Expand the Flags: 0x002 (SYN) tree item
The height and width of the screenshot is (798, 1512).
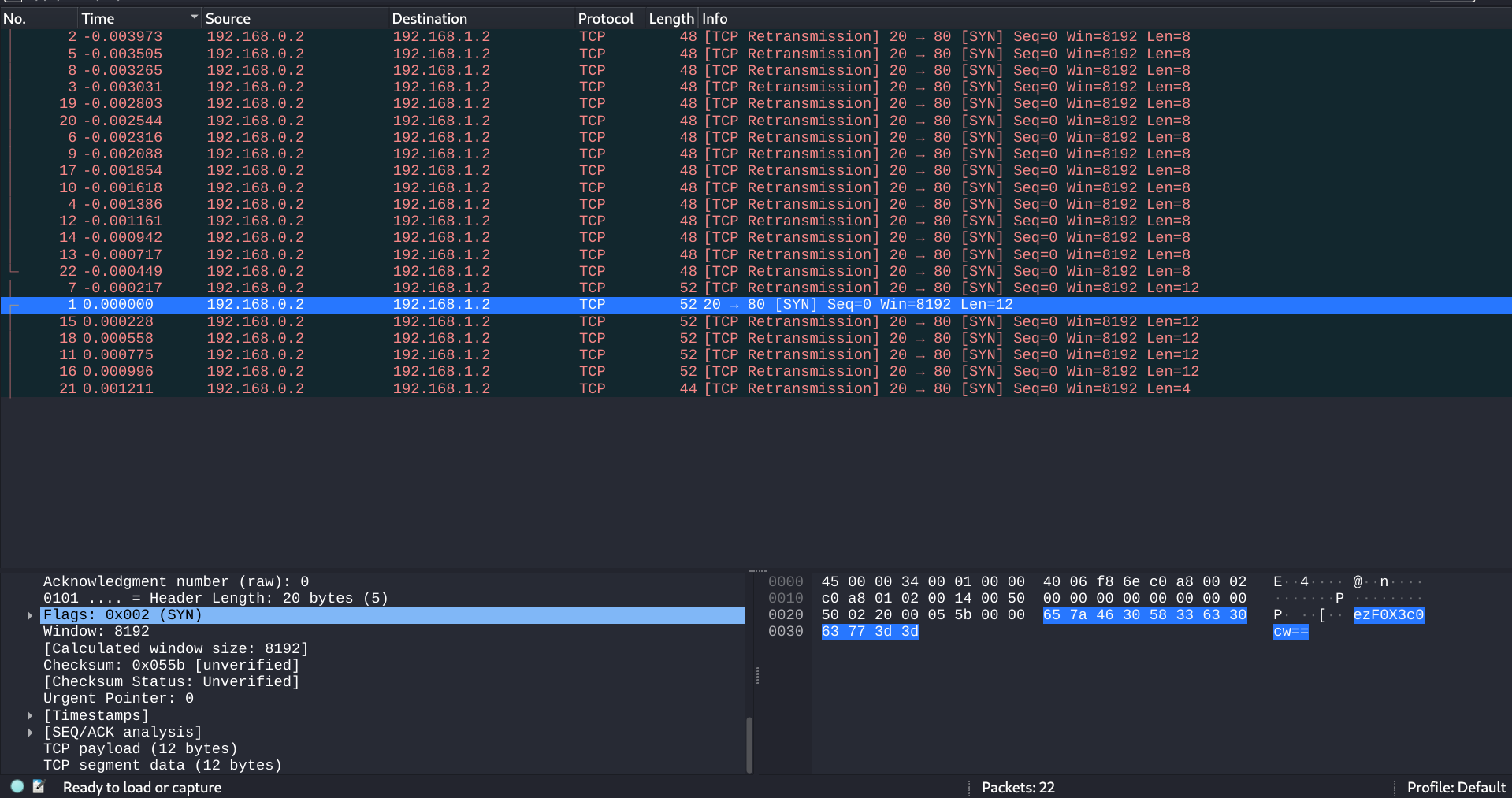pos(30,615)
